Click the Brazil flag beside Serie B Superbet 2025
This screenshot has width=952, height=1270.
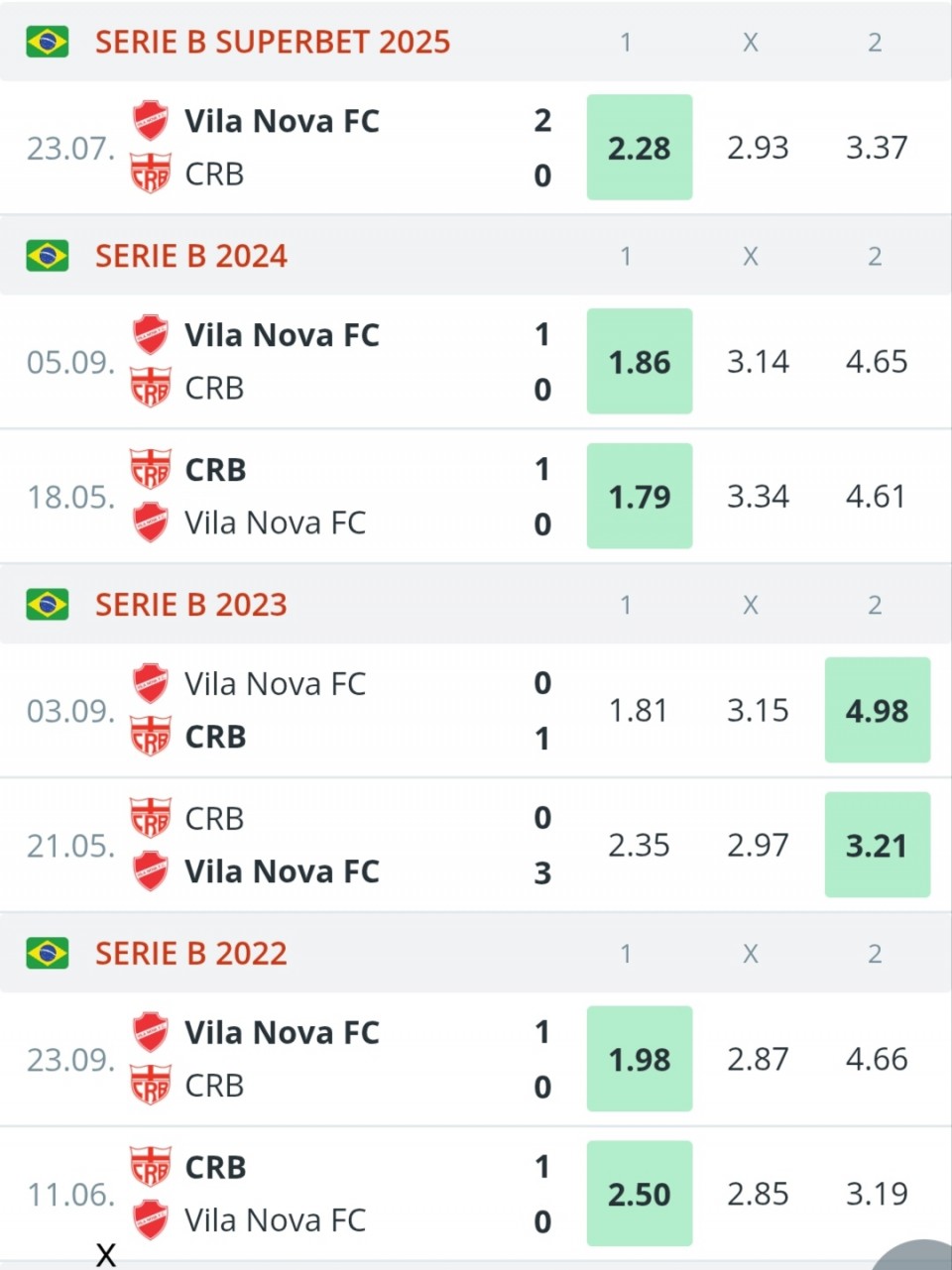pos(48,42)
